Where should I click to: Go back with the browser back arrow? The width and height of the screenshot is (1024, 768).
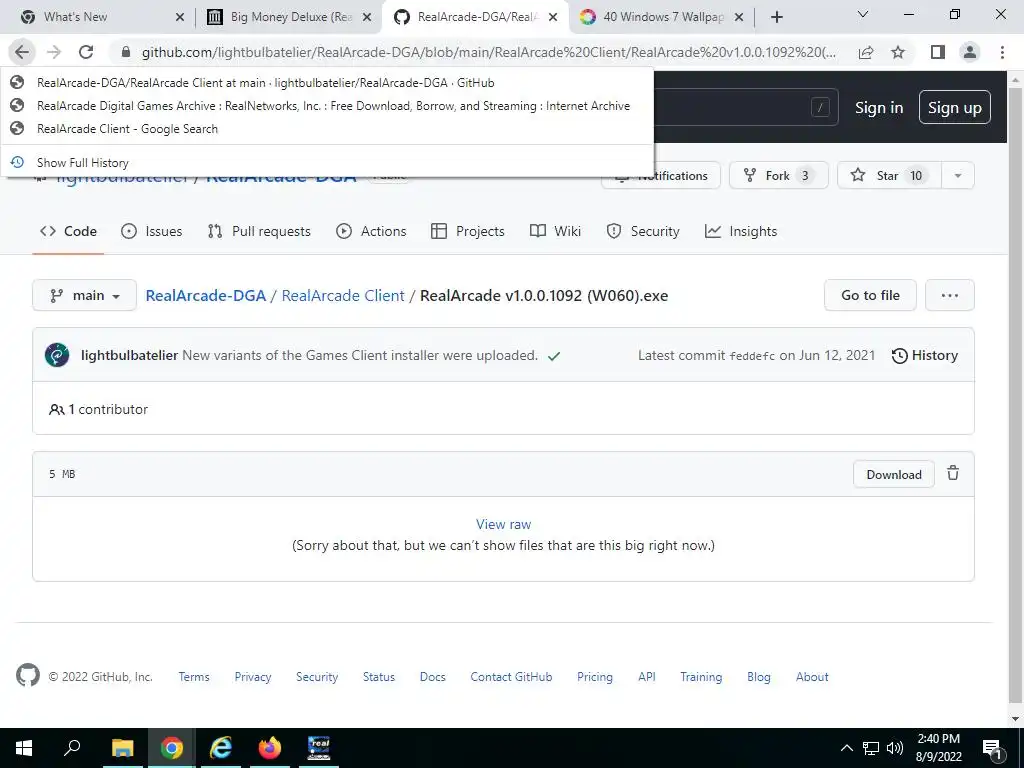(x=22, y=52)
